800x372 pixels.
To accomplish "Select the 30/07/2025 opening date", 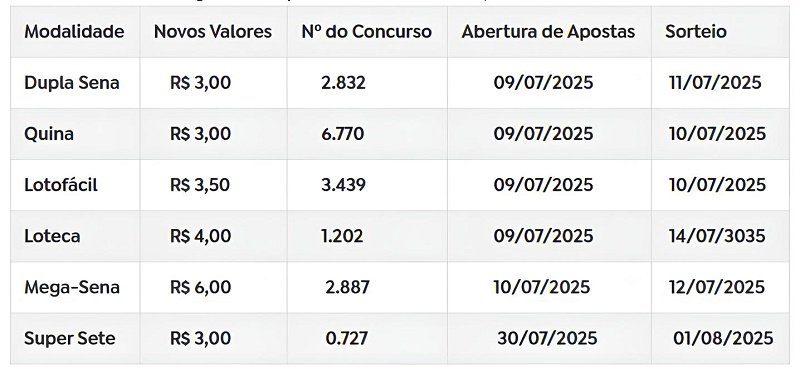I will [x=547, y=338].
